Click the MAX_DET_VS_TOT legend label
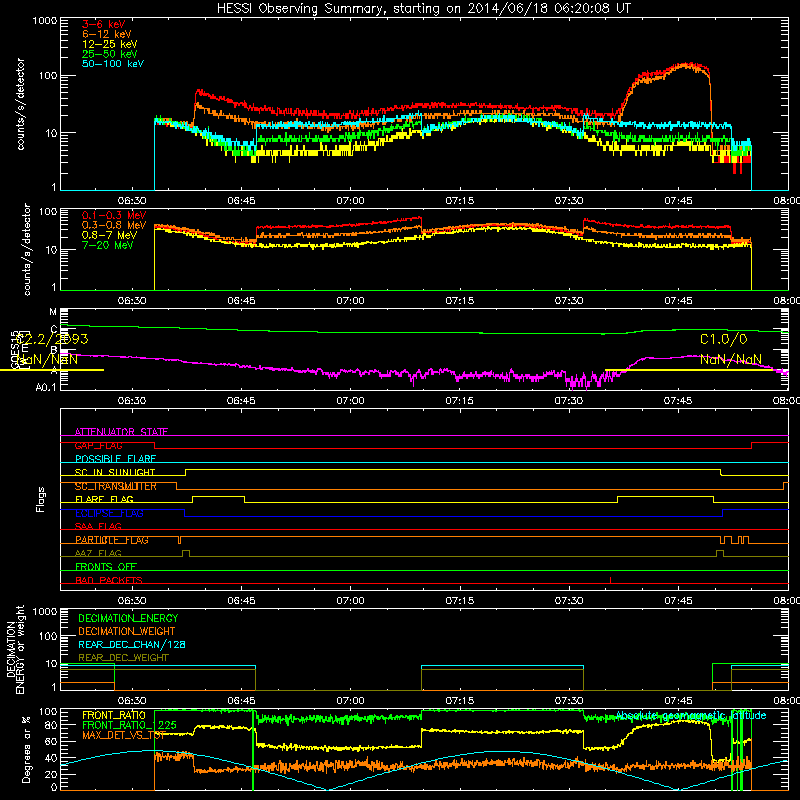The image size is (800, 800). point(124,735)
